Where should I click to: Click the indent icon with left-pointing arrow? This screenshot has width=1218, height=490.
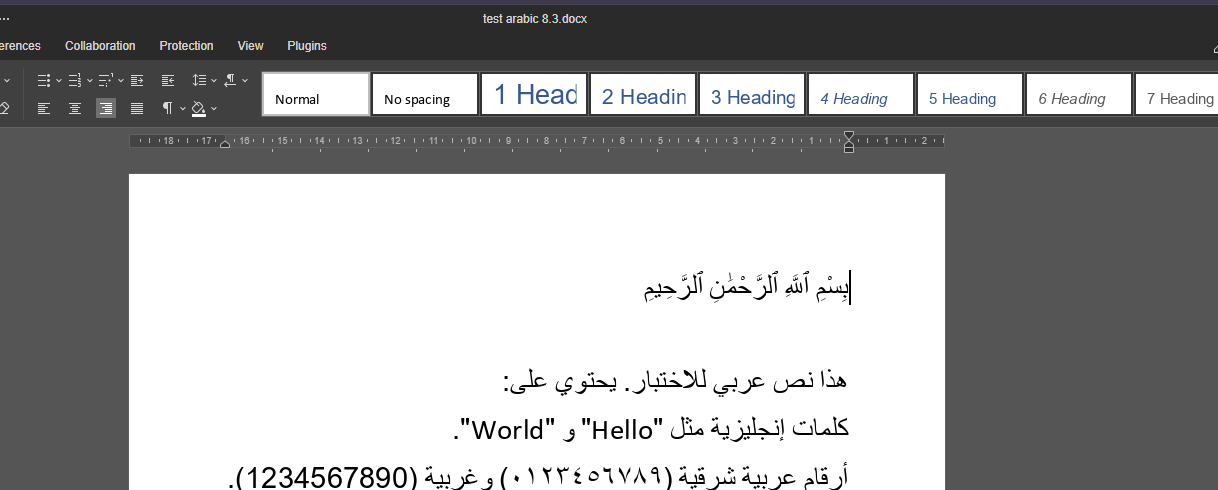tap(168, 80)
